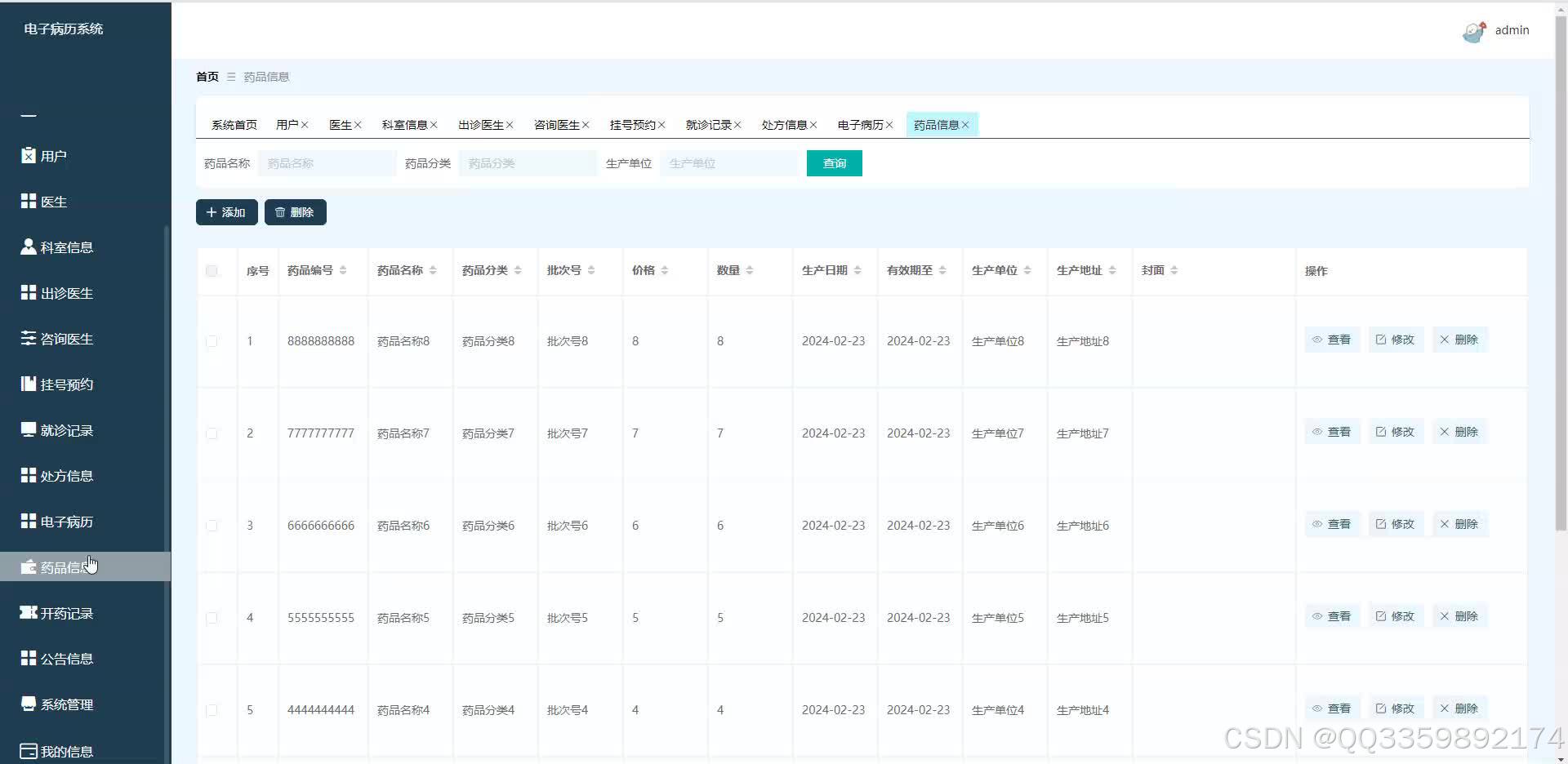Close the 出诊医生 tab
The image size is (1568, 764).
point(510,125)
